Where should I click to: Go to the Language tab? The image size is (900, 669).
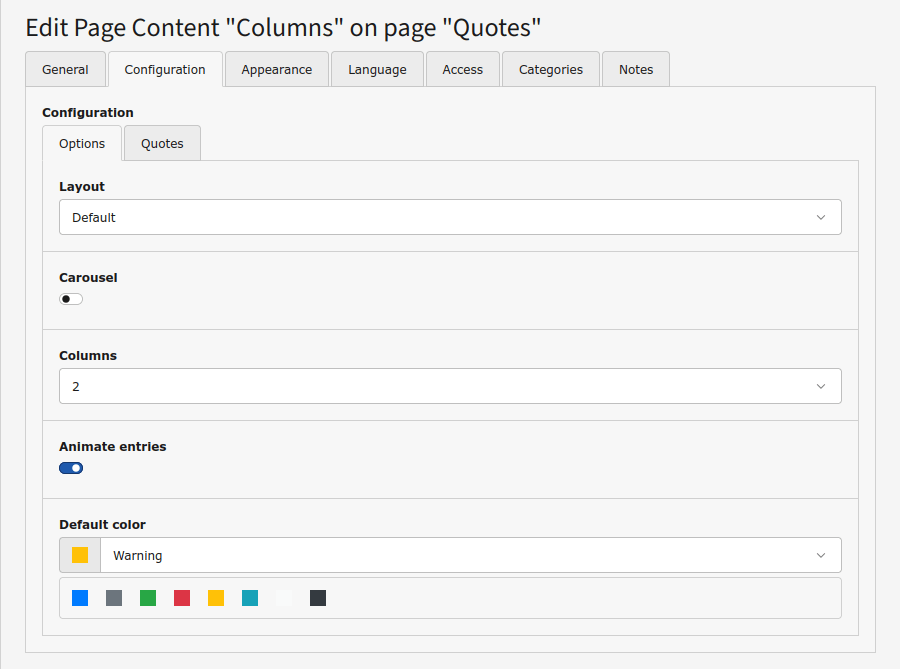click(x=377, y=70)
